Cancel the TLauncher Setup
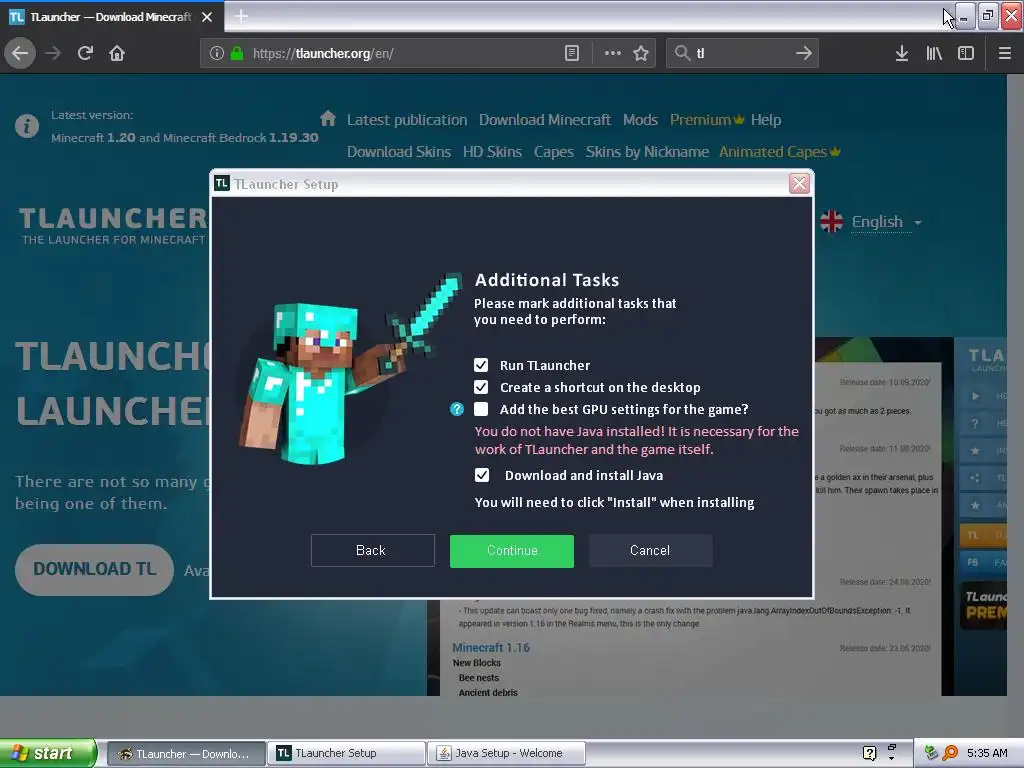Image resolution: width=1024 pixels, height=768 pixels. pos(650,551)
